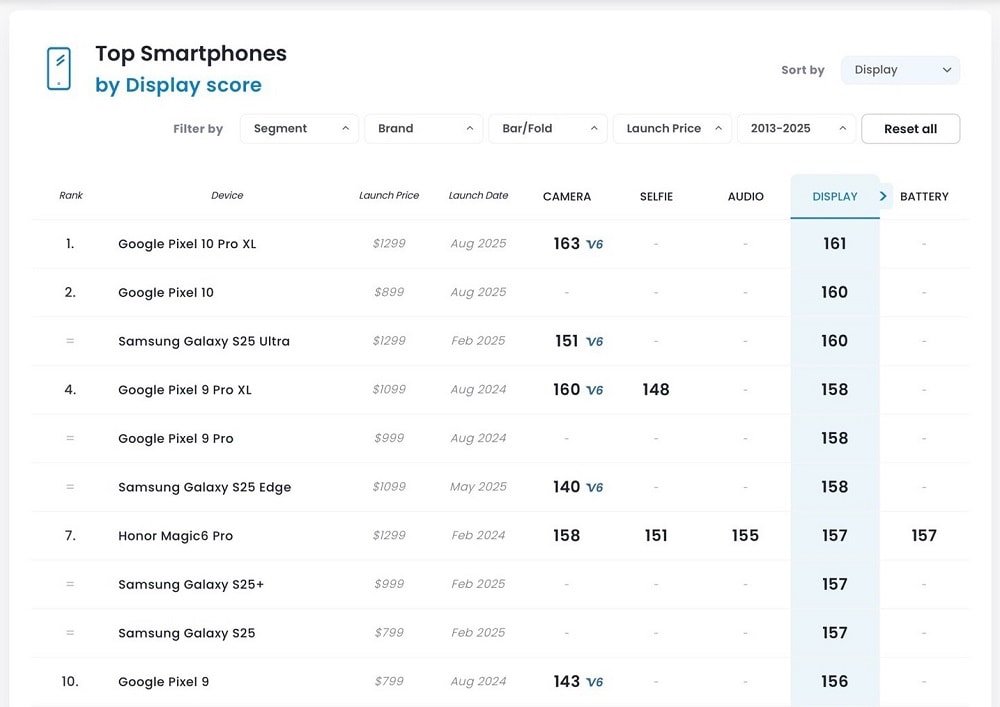Click V6 badge in the Google Pixel 9 row
This screenshot has width=1000, height=707.
coord(595,682)
